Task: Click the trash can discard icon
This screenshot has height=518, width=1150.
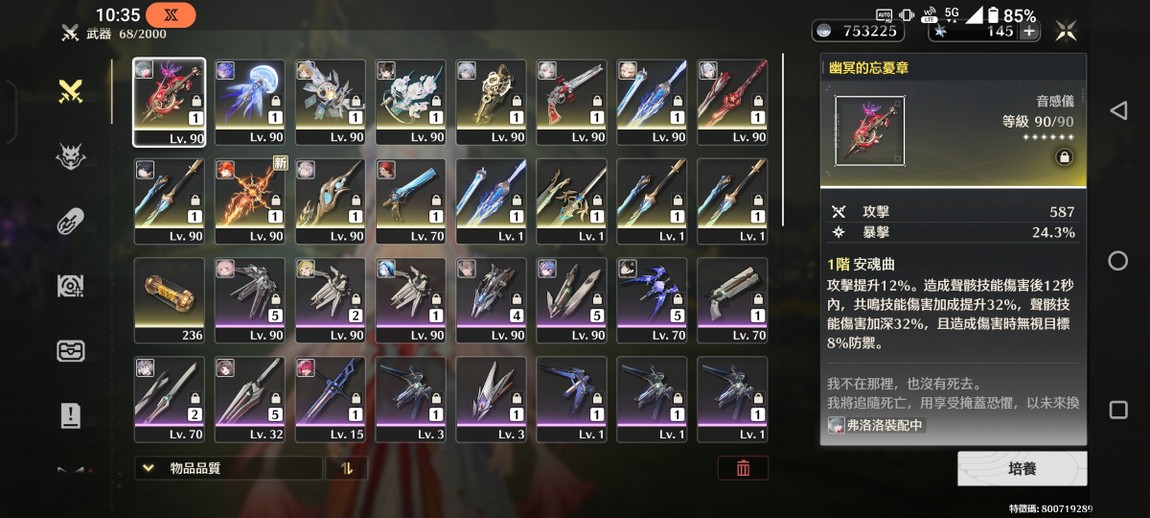Action: tap(743, 468)
